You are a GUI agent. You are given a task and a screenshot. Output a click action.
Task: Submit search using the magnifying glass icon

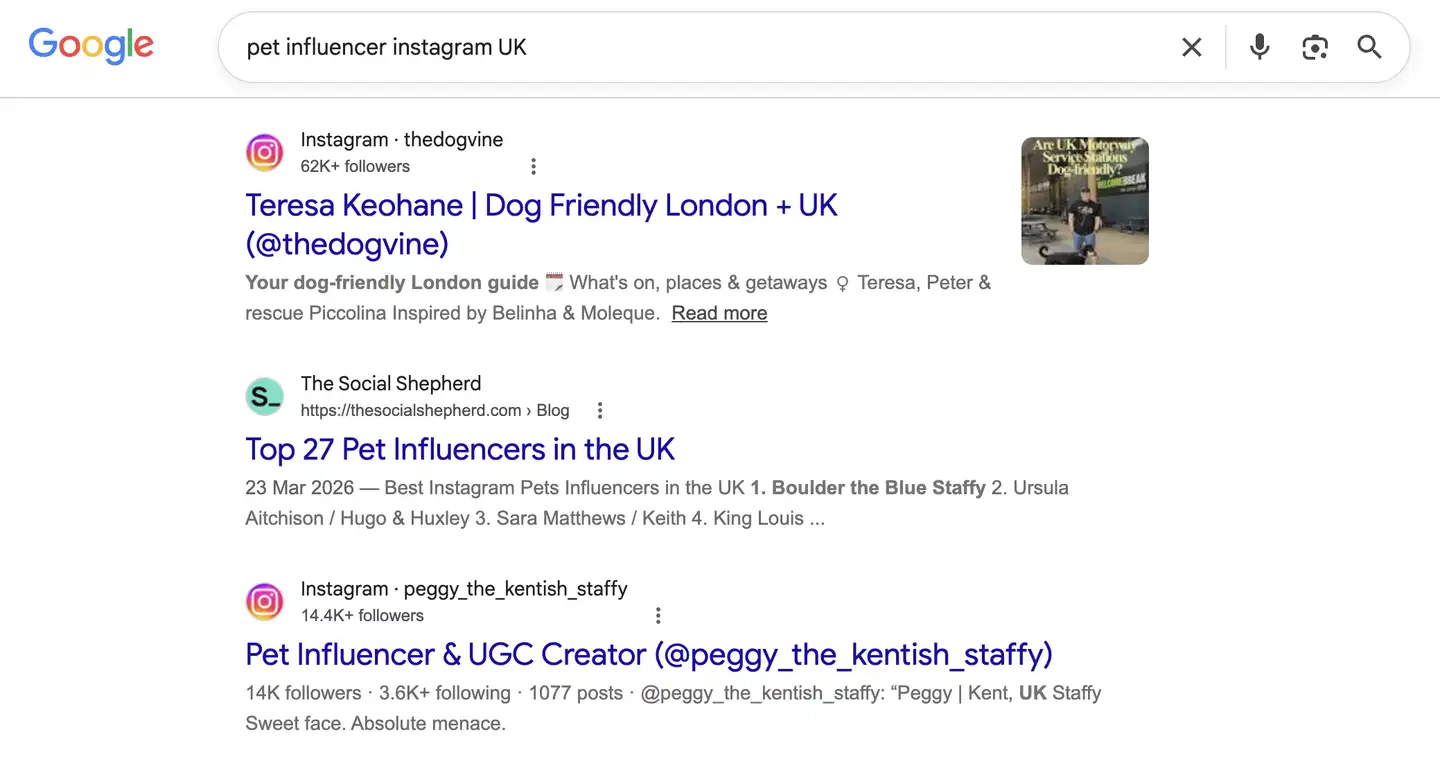(1369, 47)
